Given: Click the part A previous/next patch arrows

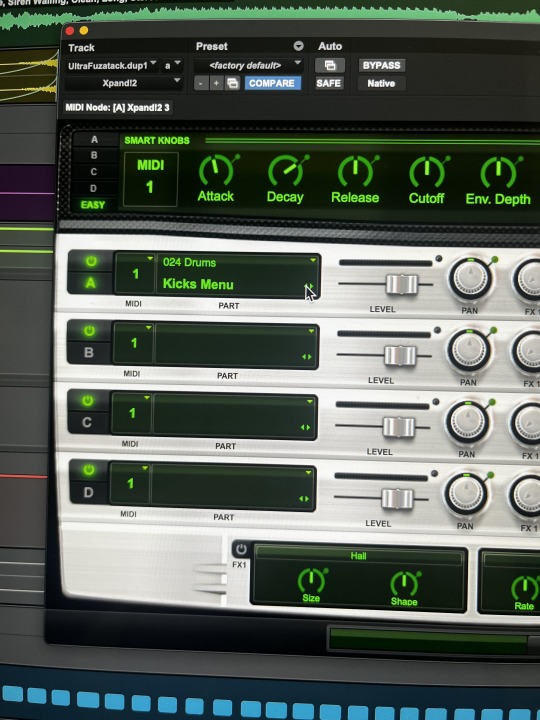Looking at the screenshot, I should click(309, 287).
